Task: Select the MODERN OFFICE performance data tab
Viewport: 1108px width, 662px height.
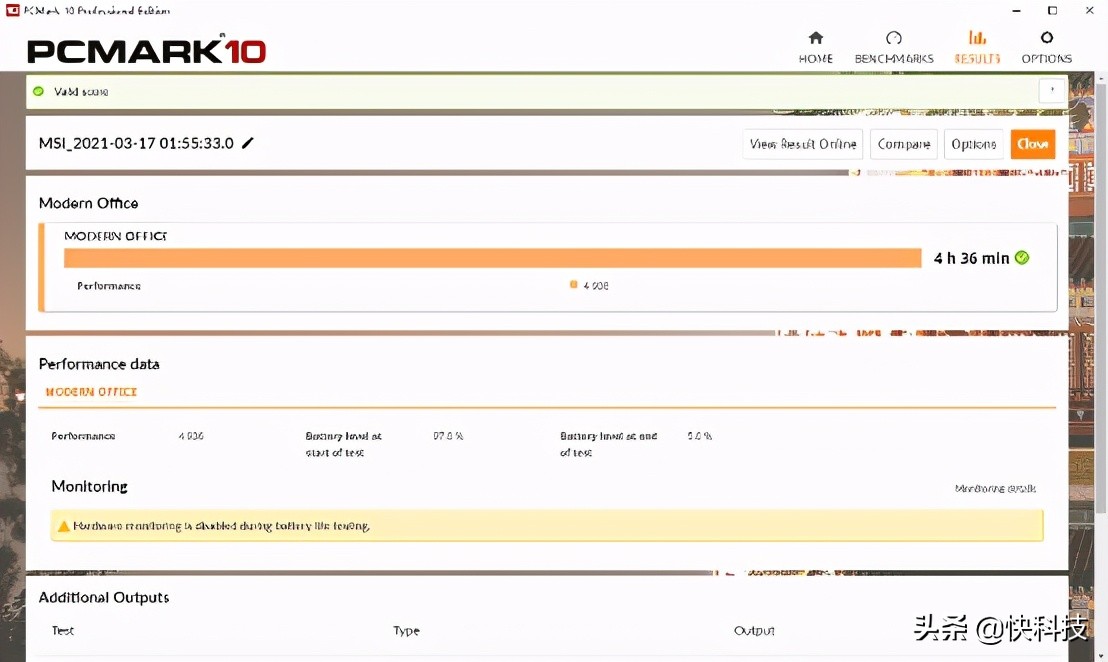Action: tap(91, 392)
